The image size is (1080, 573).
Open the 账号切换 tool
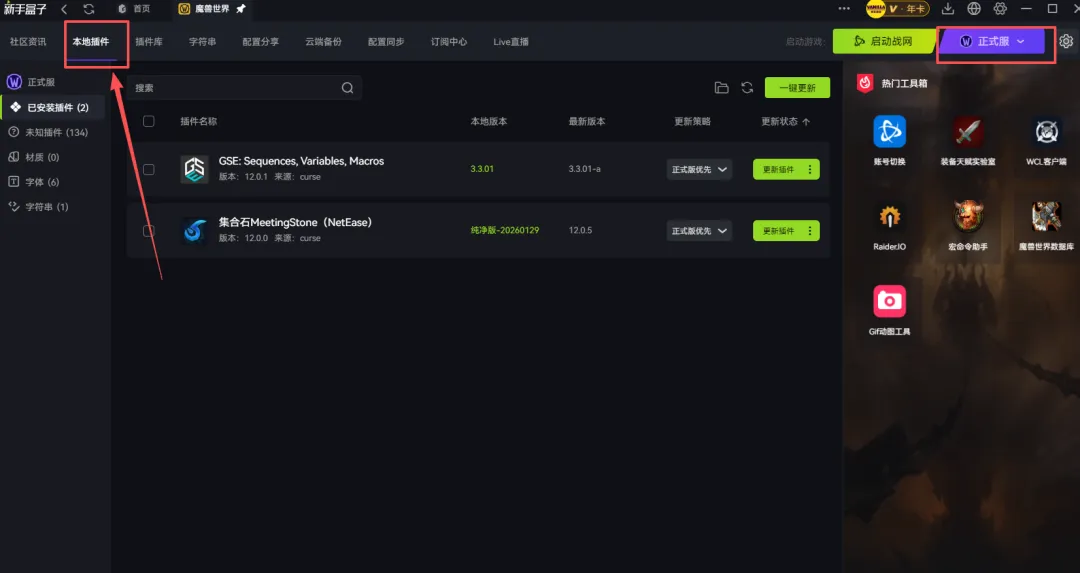point(889,140)
